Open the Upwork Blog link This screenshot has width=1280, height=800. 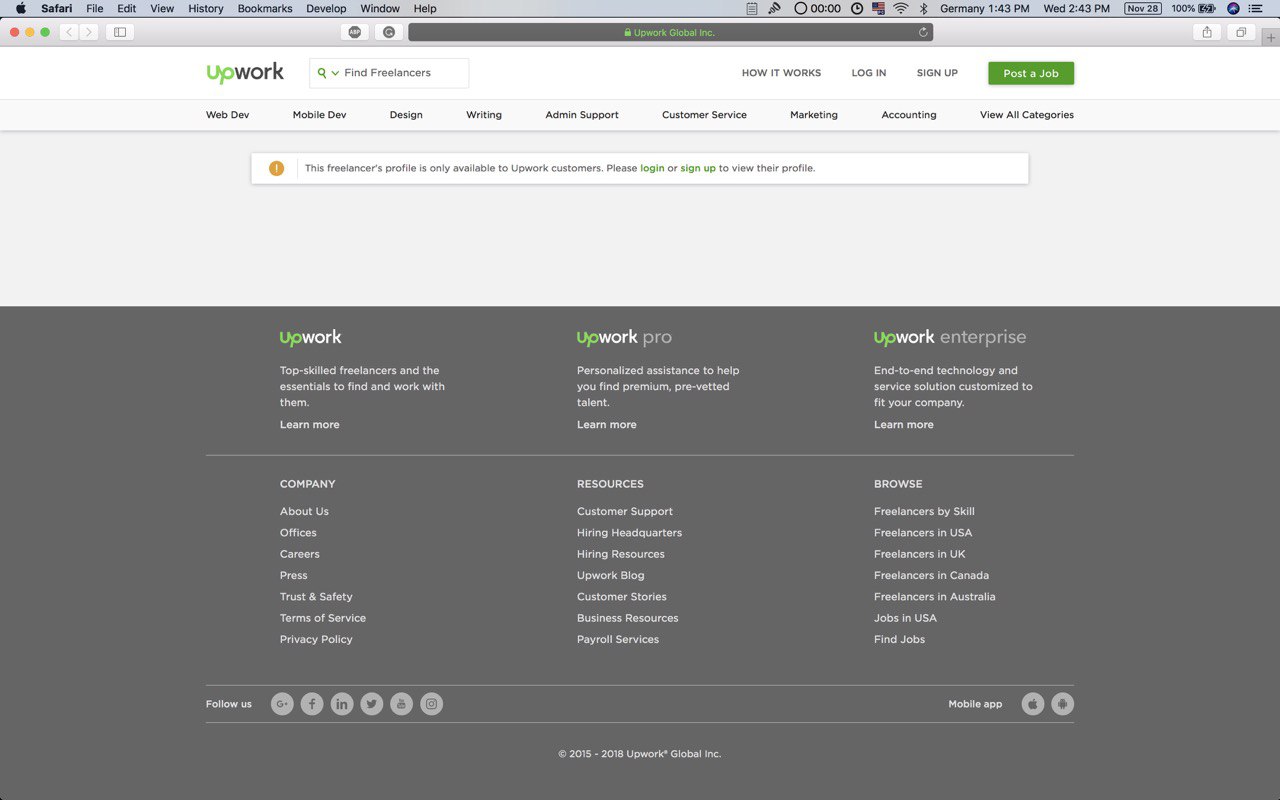611,576
